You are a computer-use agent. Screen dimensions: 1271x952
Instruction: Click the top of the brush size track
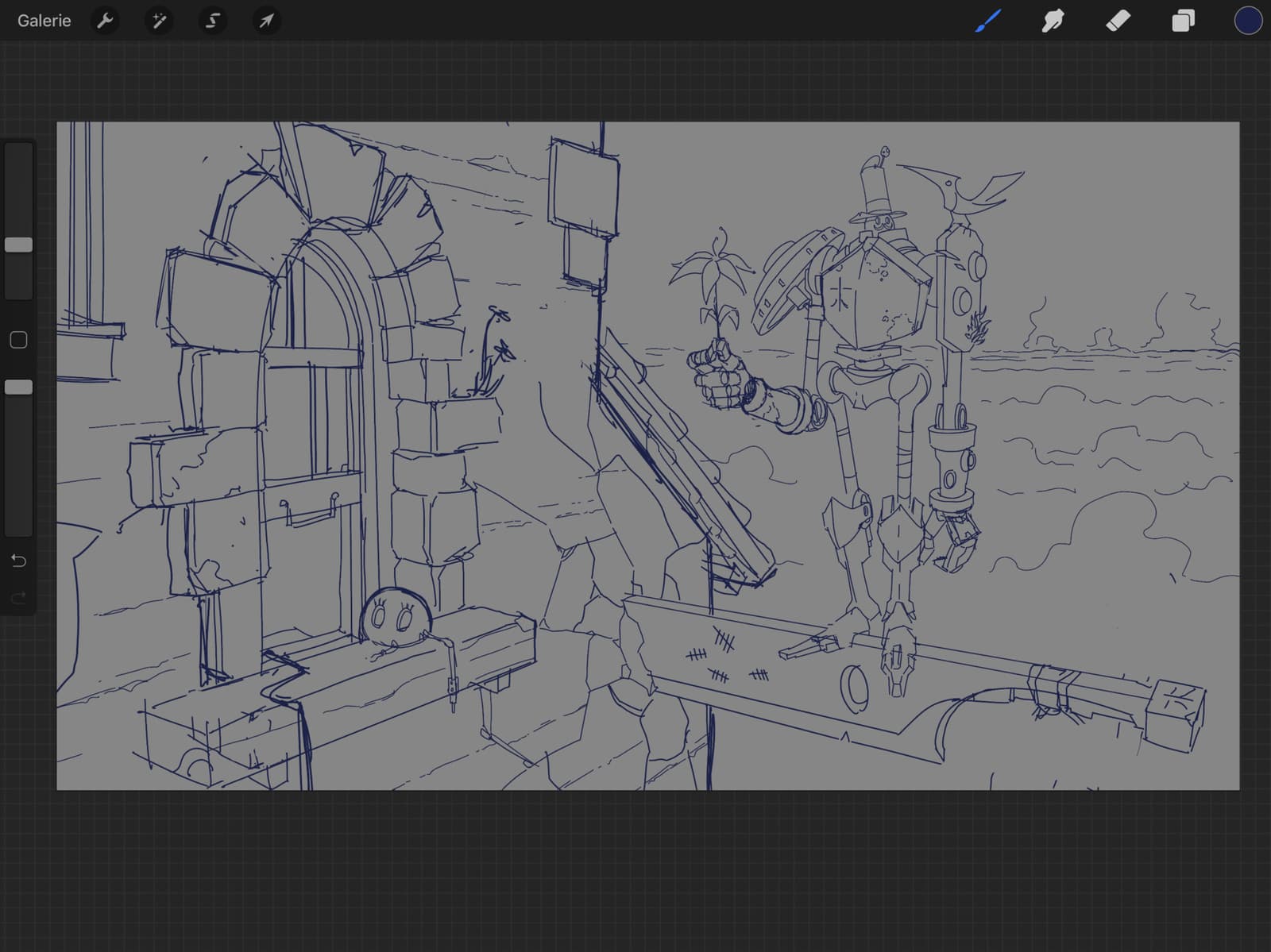point(19,152)
